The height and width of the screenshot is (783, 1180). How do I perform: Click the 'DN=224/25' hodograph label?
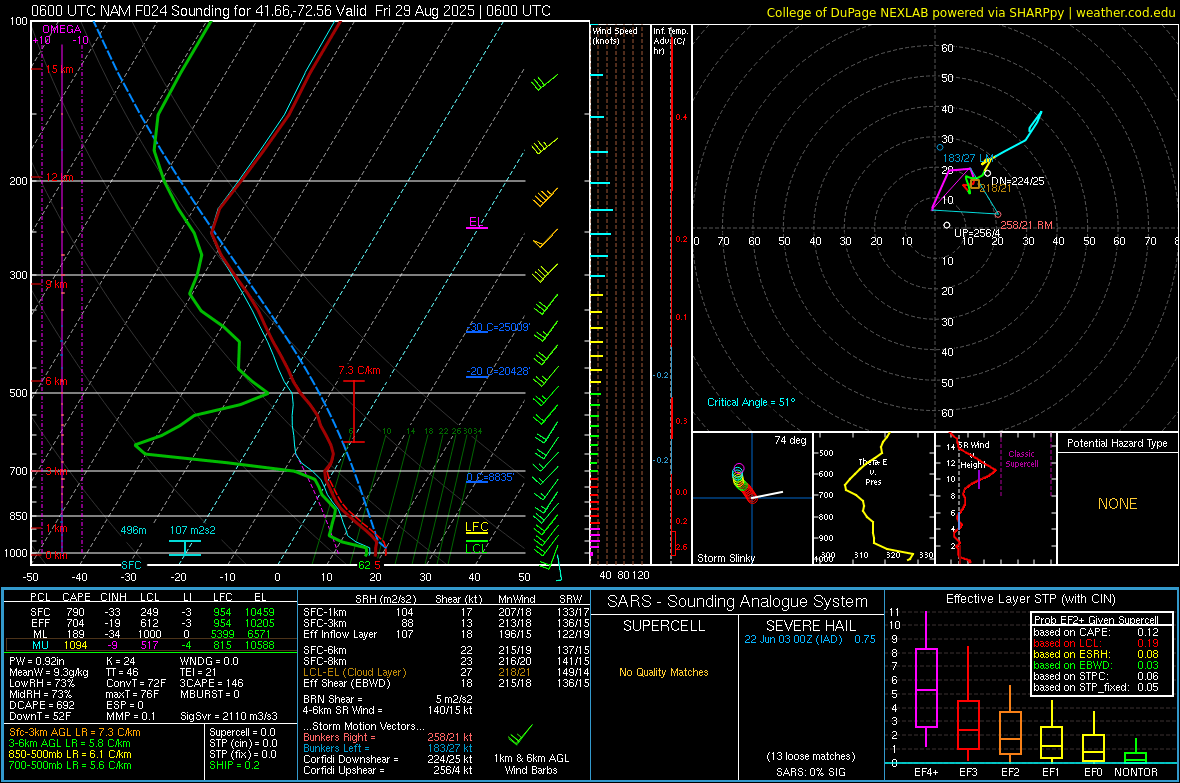1017,181
